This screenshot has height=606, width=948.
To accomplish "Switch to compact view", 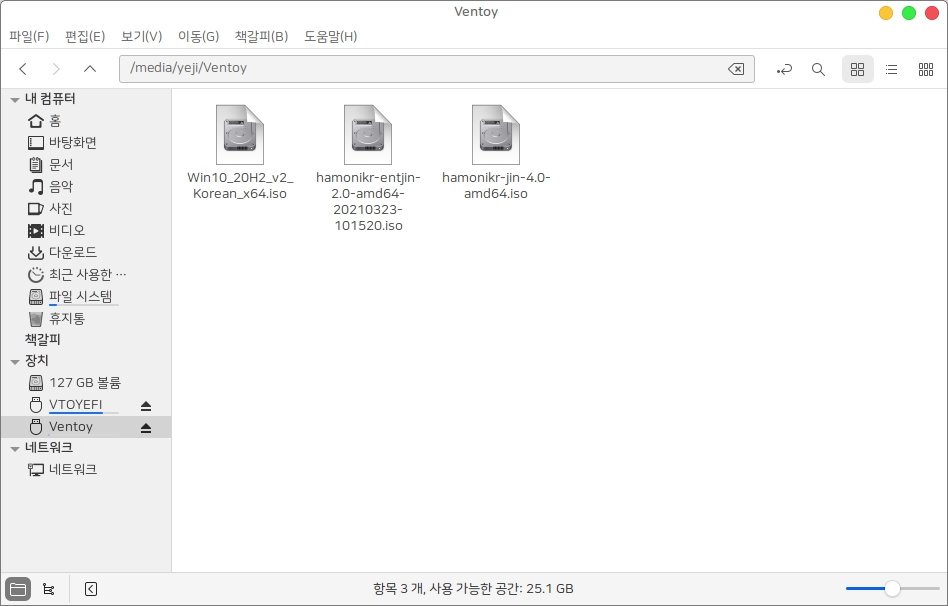I will click(x=926, y=69).
